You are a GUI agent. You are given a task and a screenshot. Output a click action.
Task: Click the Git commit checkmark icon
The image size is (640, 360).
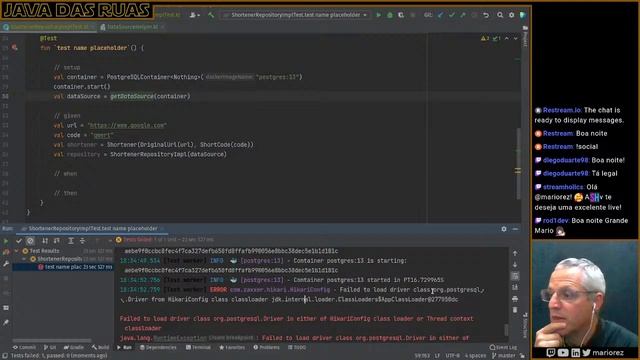click(451, 15)
